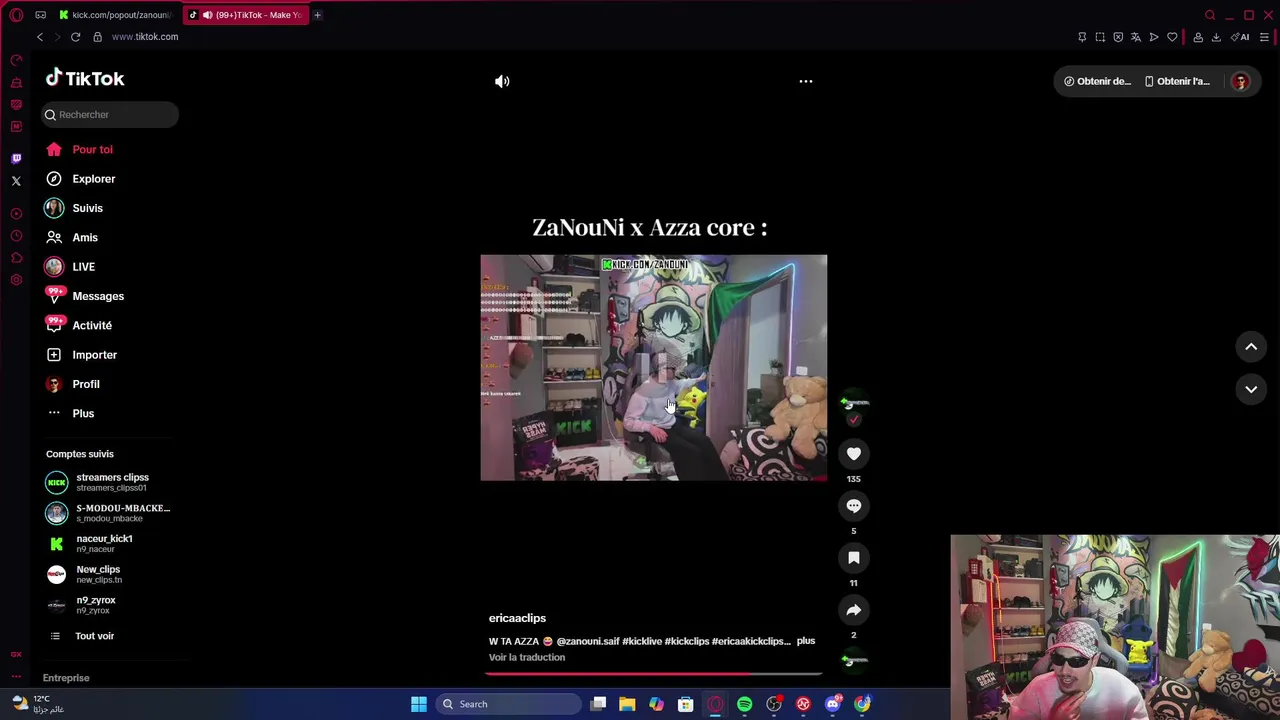The width and height of the screenshot is (1280, 720).
Task: Click the Rechercher search field
Action: (110, 115)
